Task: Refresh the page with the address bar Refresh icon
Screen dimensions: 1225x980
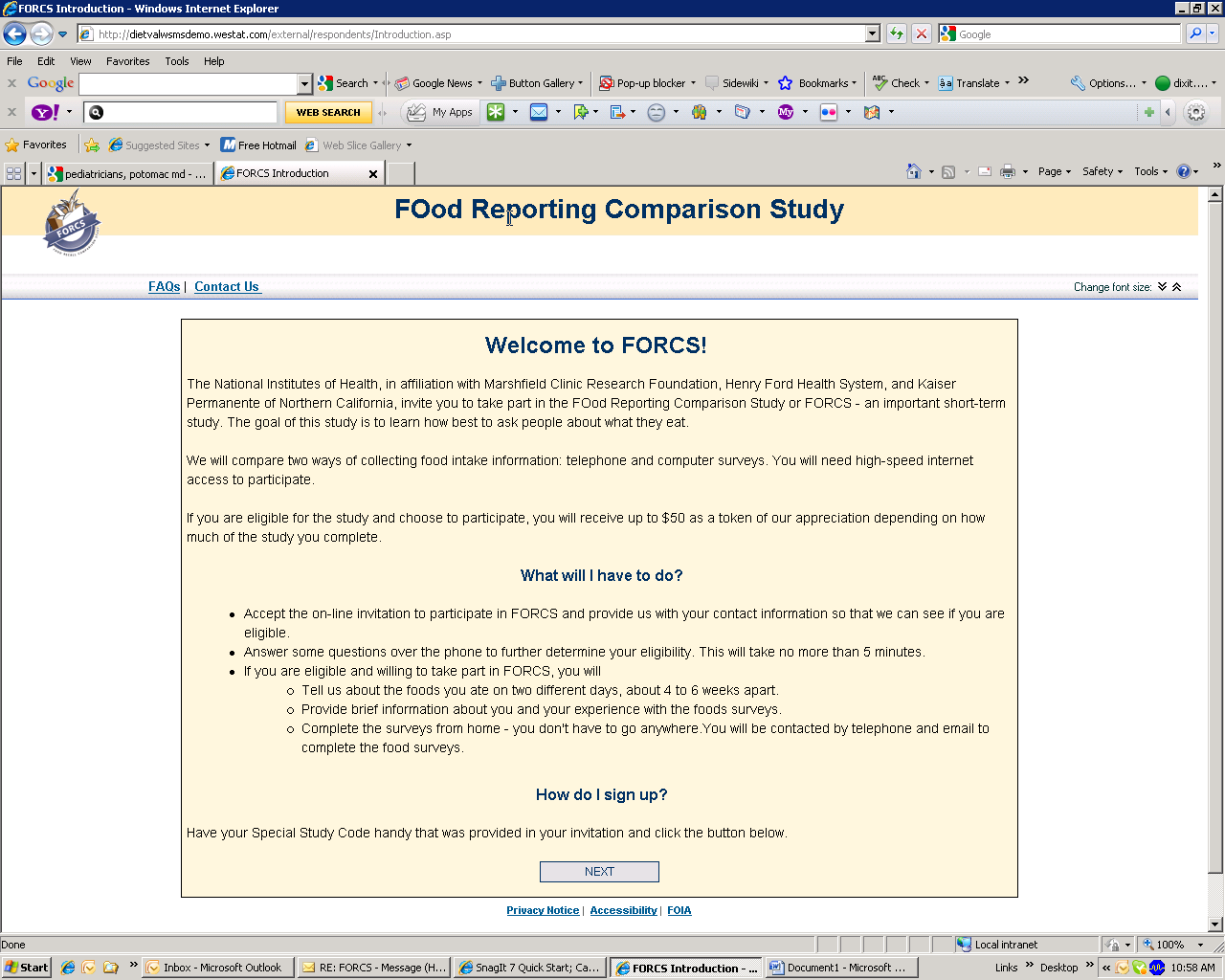Action: [x=897, y=34]
